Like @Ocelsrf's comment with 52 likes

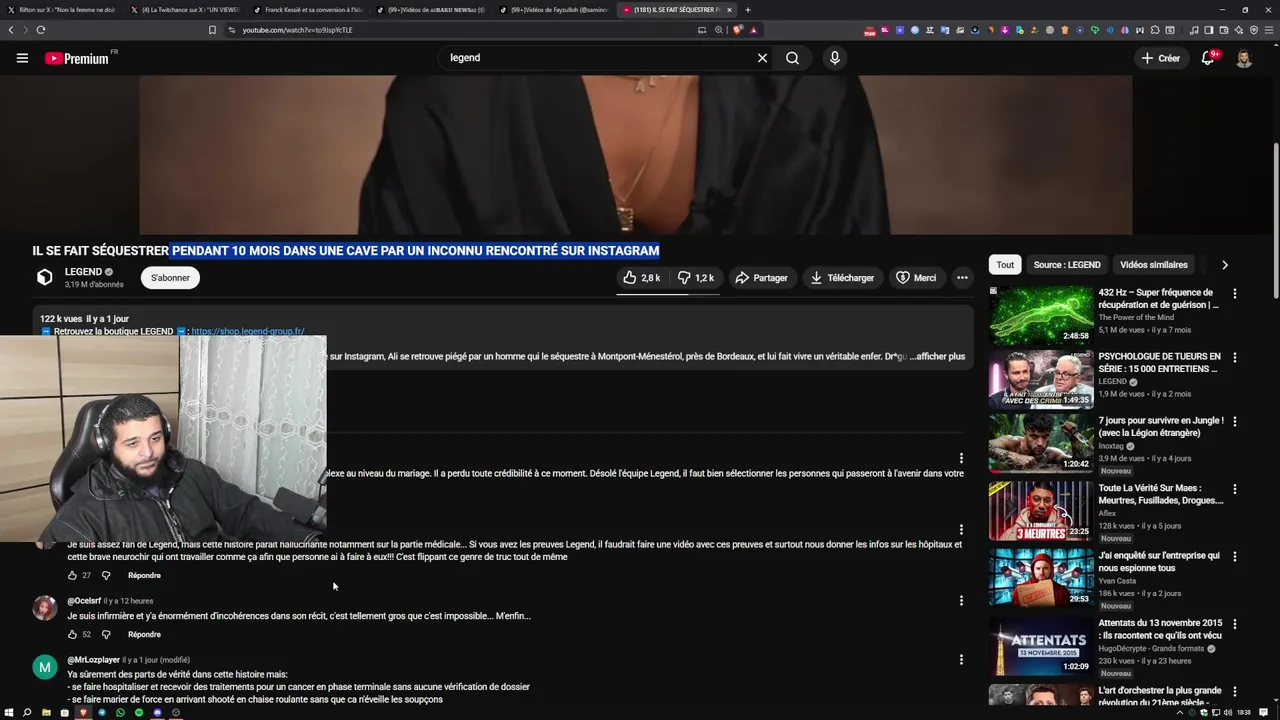coord(72,635)
